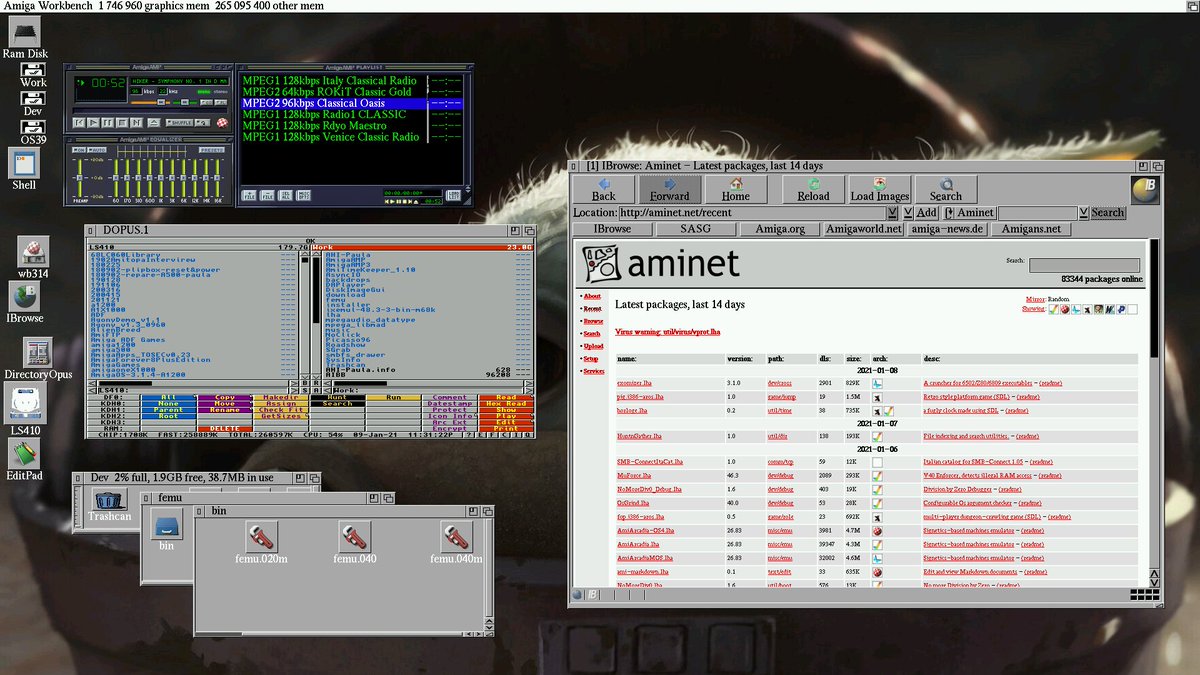Click IBrowse Forward navigation button
Image resolution: width=1200 pixels, height=675 pixels.
click(669, 189)
